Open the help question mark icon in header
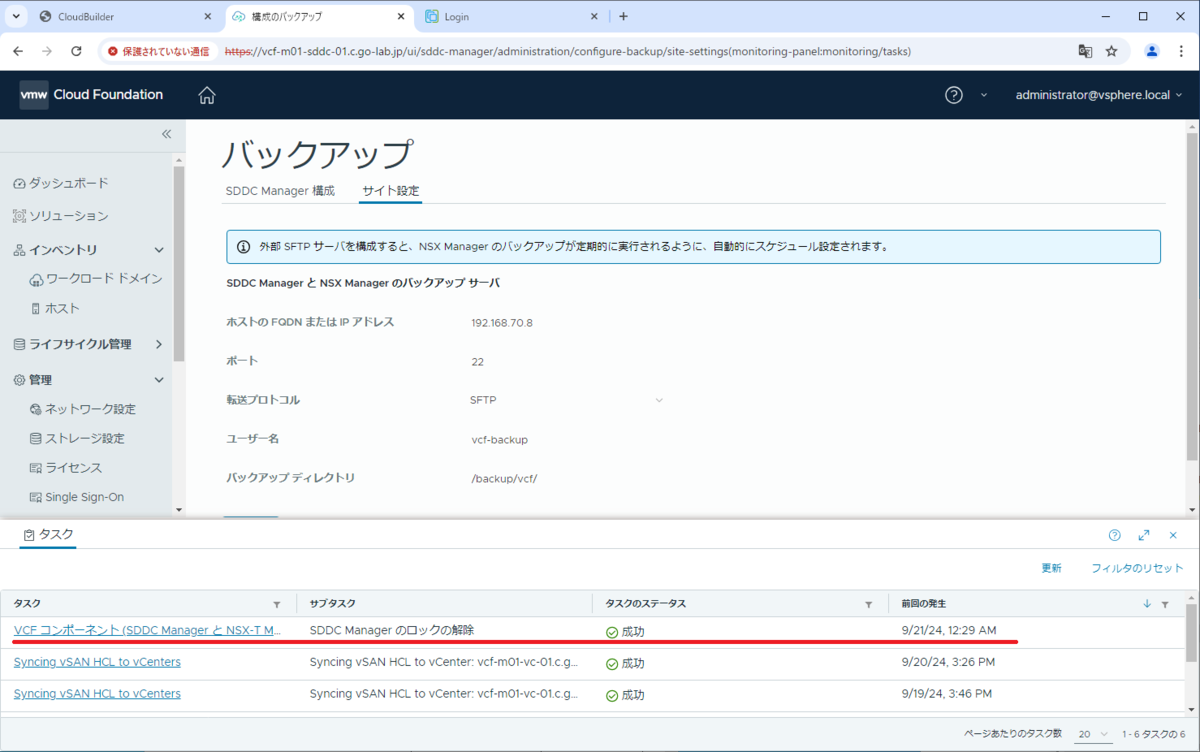Image resolution: width=1200 pixels, height=752 pixels. (x=954, y=95)
